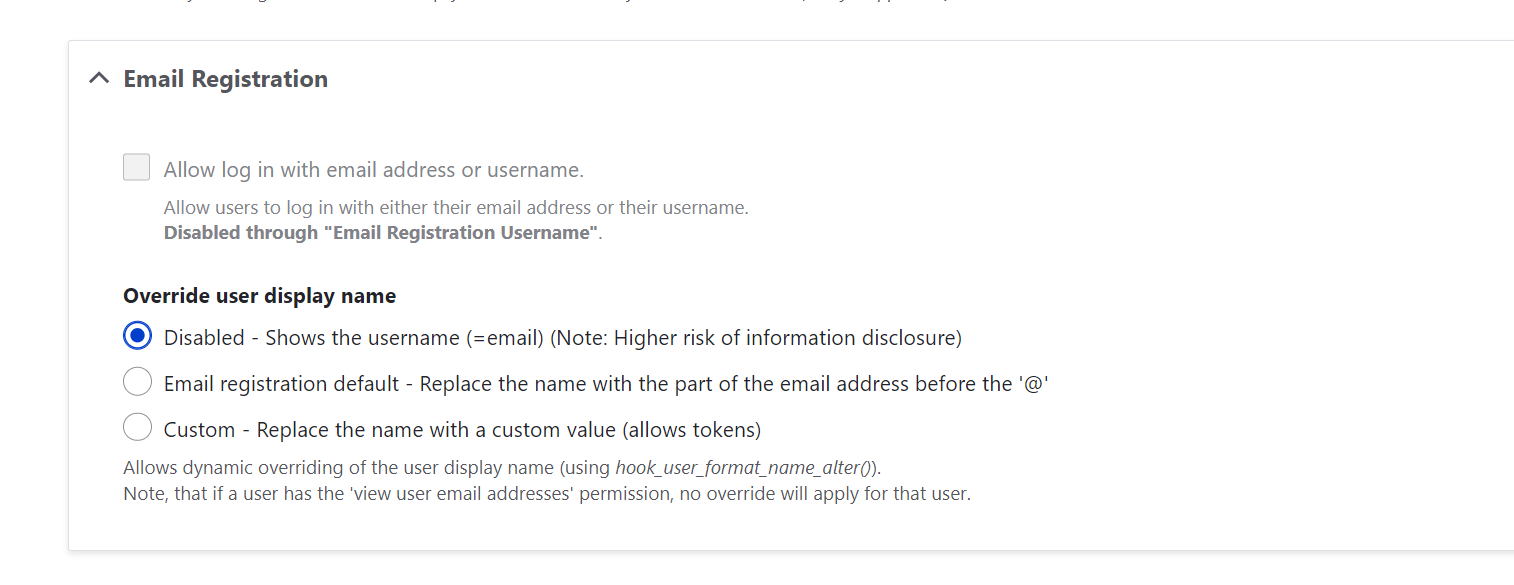Image resolution: width=1514 pixels, height=585 pixels.
Task: Click the italic hook_user_format_name_alter() text
Action: click(744, 468)
